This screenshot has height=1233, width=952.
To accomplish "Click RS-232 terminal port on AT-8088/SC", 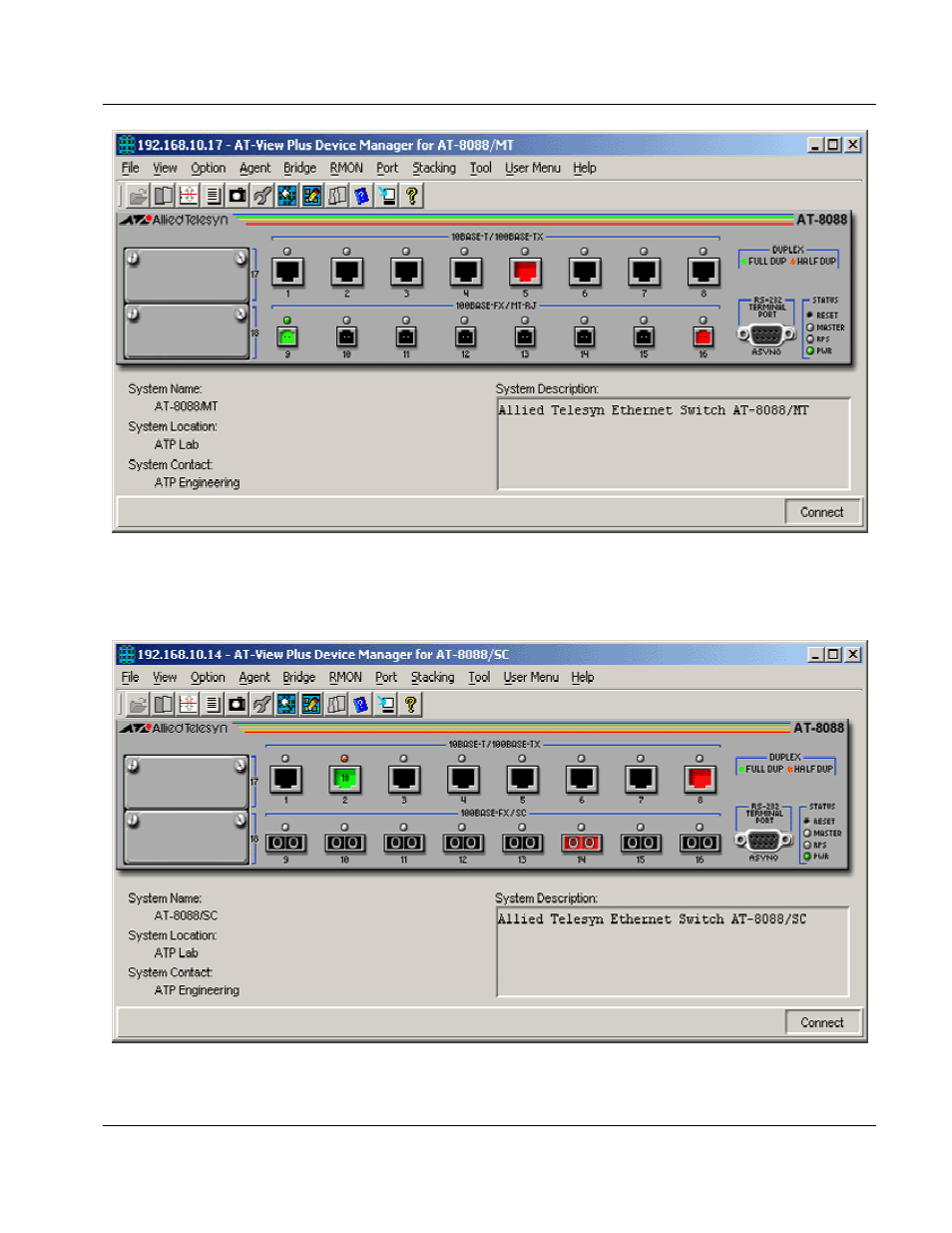I will tap(763, 841).
